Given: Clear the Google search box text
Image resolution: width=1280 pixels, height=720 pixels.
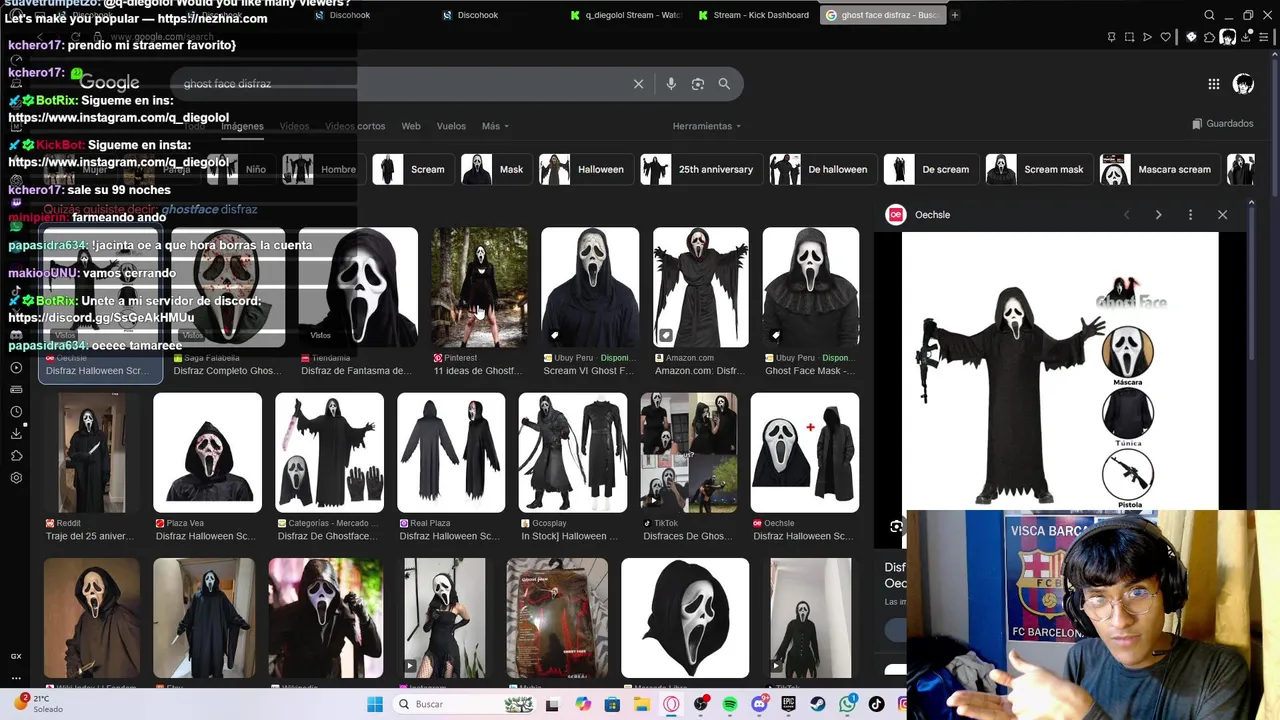Looking at the screenshot, I should (638, 84).
